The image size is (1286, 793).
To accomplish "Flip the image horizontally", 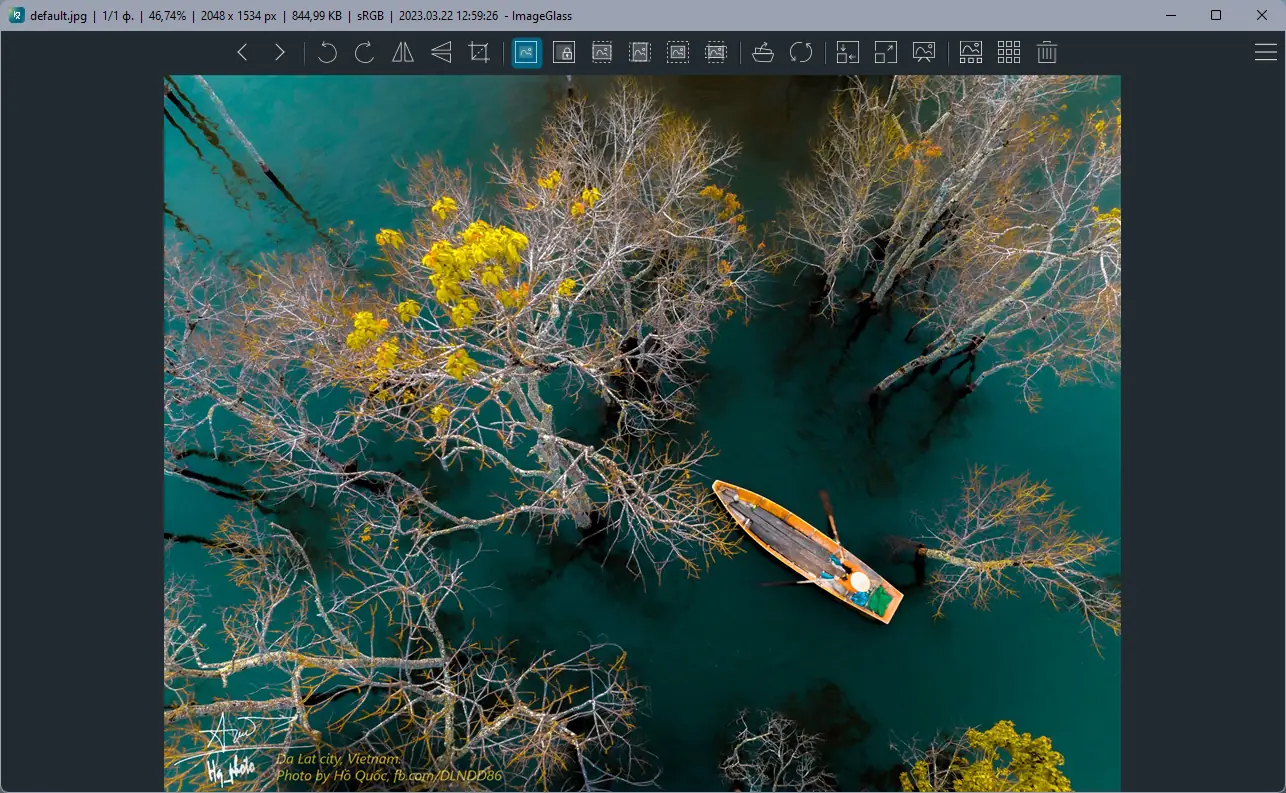I will 403,53.
